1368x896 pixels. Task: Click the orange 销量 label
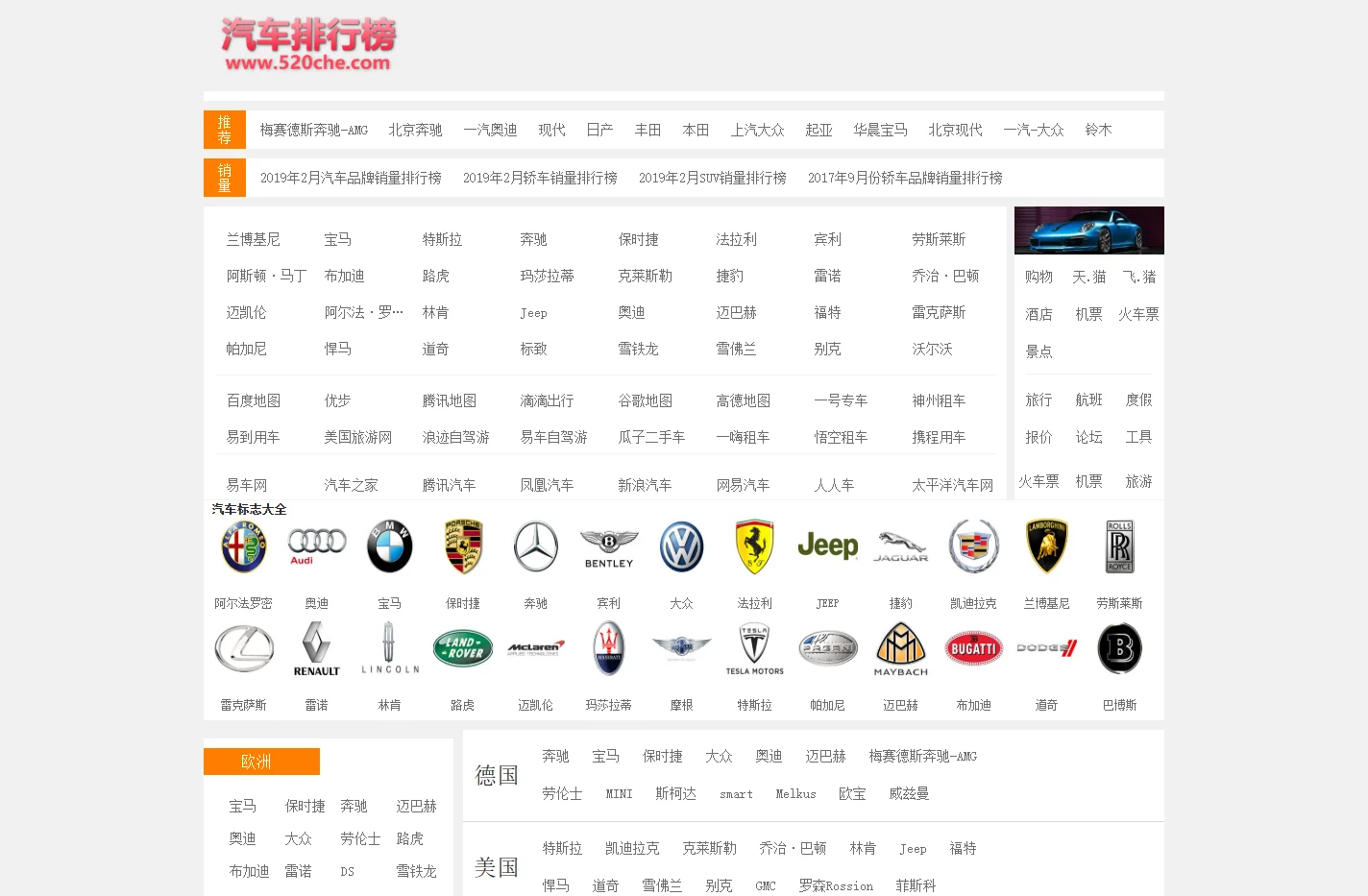(225, 178)
